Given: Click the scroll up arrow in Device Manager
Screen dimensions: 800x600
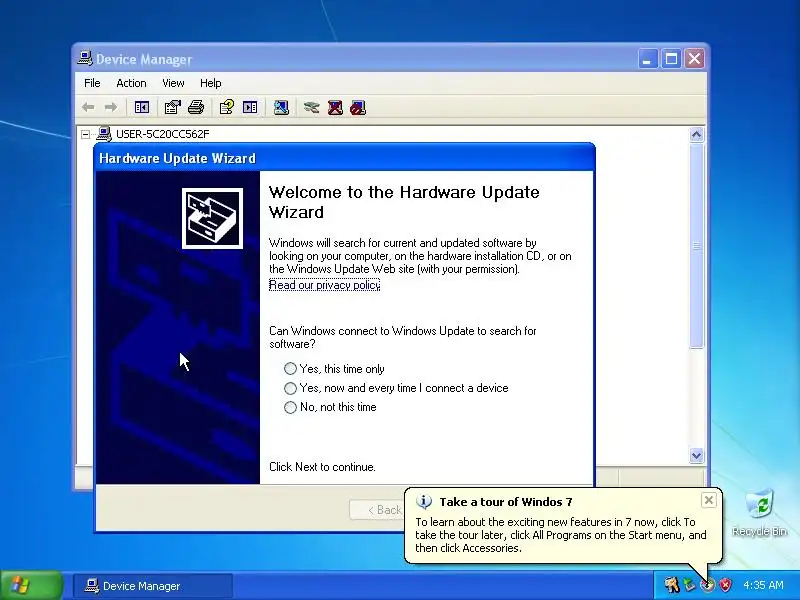Looking at the screenshot, I should (696, 135).
